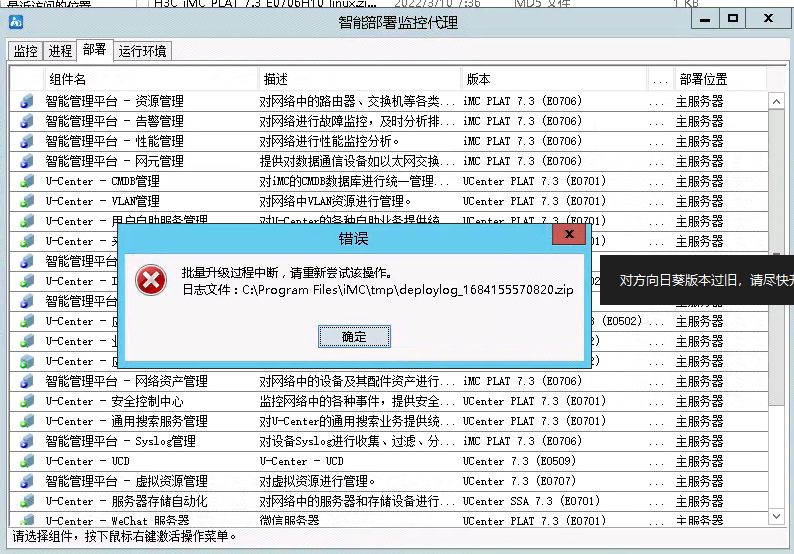Click version UCenter 7.3 (E0509) cell
Viewport: 794px width, 554px height.
click(520, 461)
